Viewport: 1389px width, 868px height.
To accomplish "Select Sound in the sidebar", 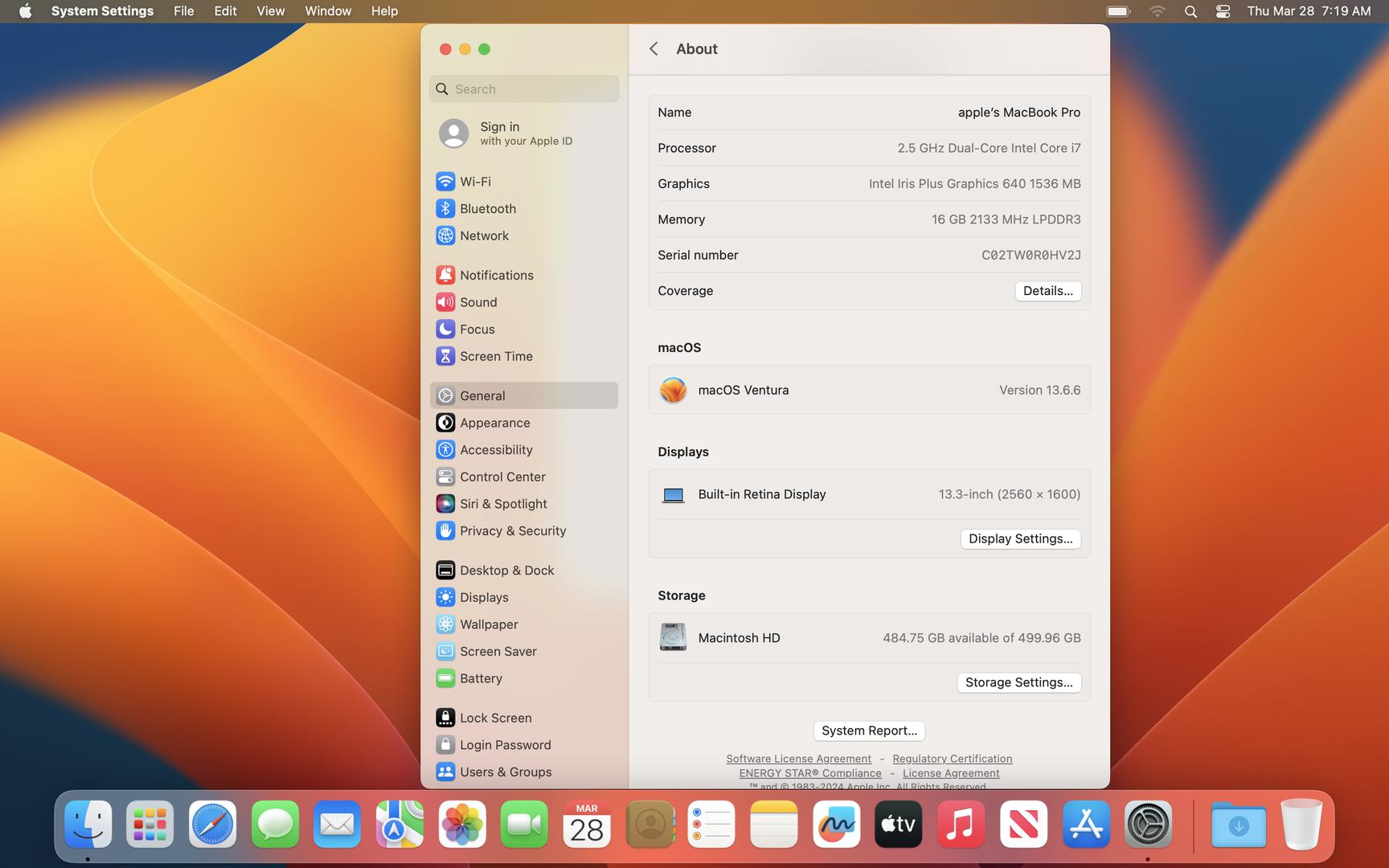I will [524, 302].
